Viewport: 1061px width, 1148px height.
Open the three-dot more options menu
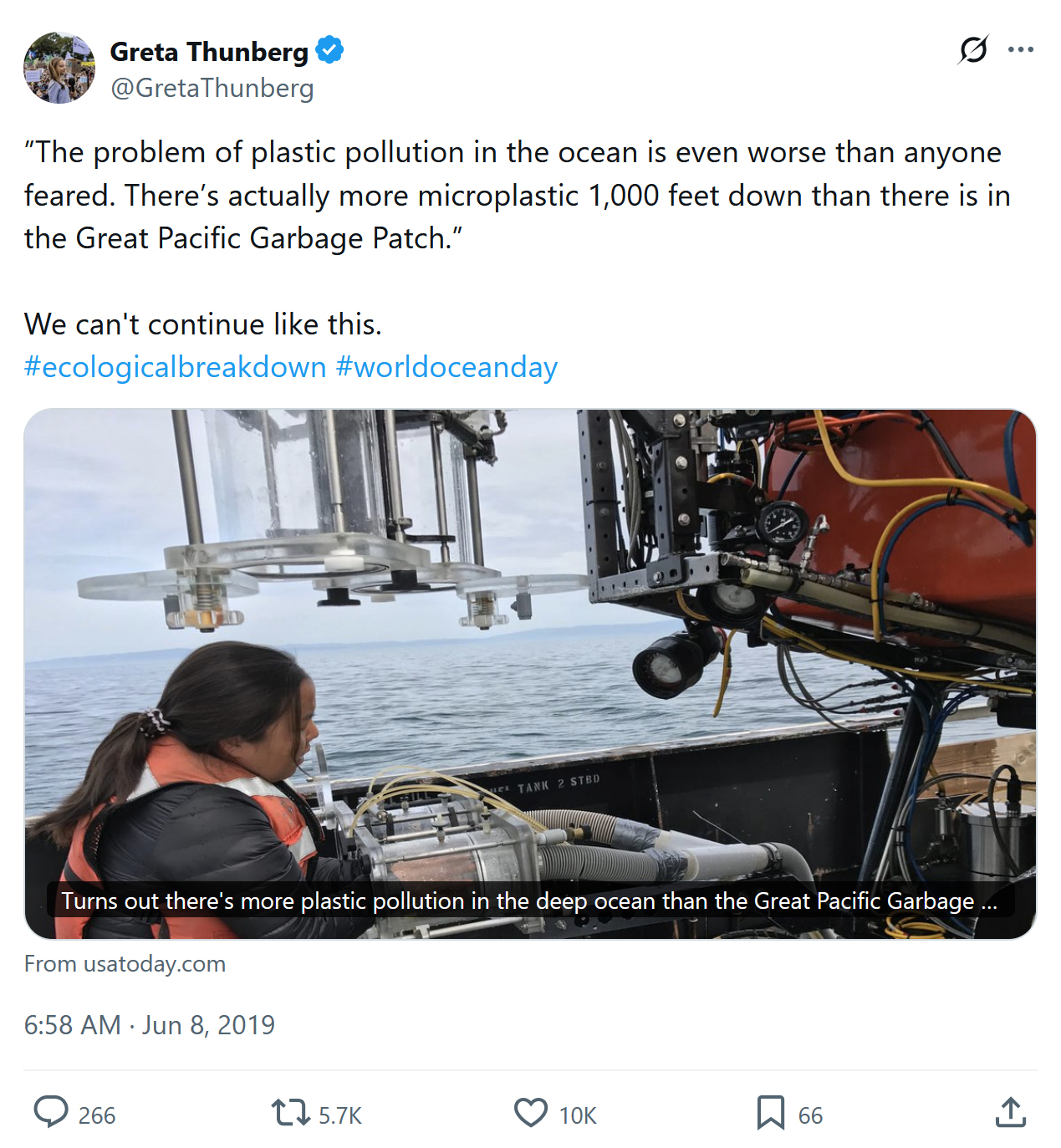click(1021, 50)
